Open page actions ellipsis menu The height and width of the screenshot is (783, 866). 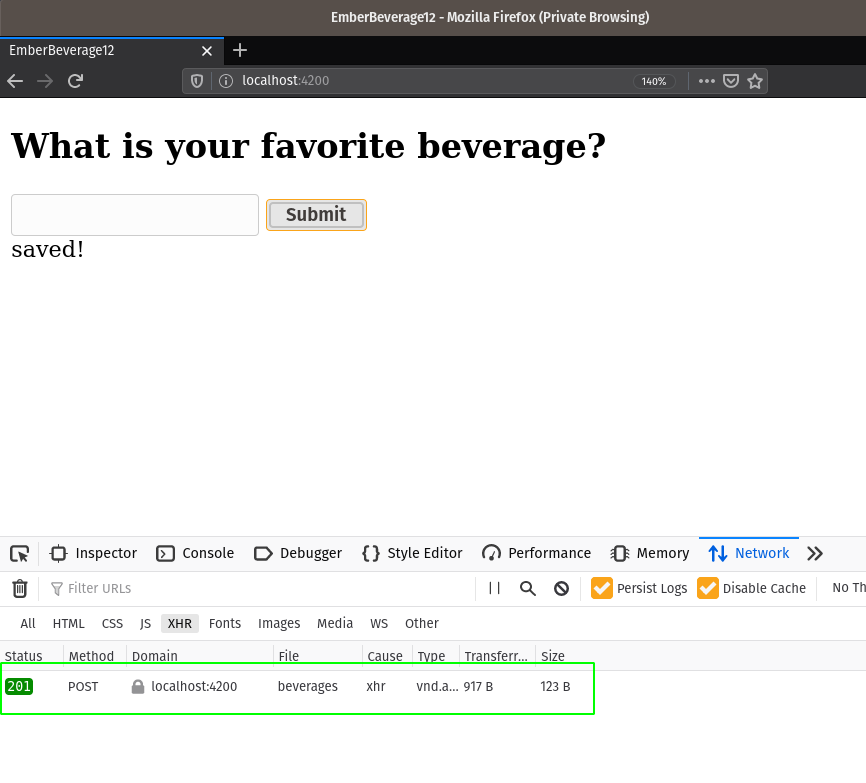tap(707, 81)
